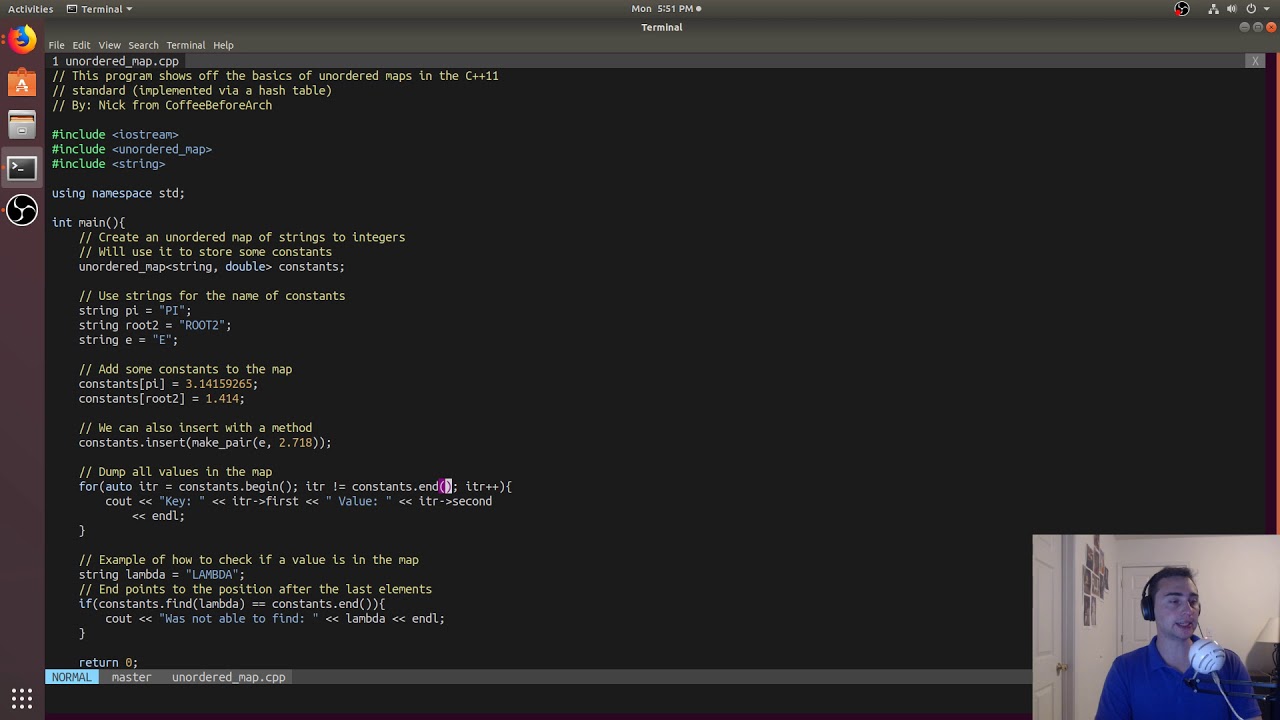The height and width of the screenshot is (720, 1280).
Task: Open the clock and calendar panel
Action: tap(665, 9)
